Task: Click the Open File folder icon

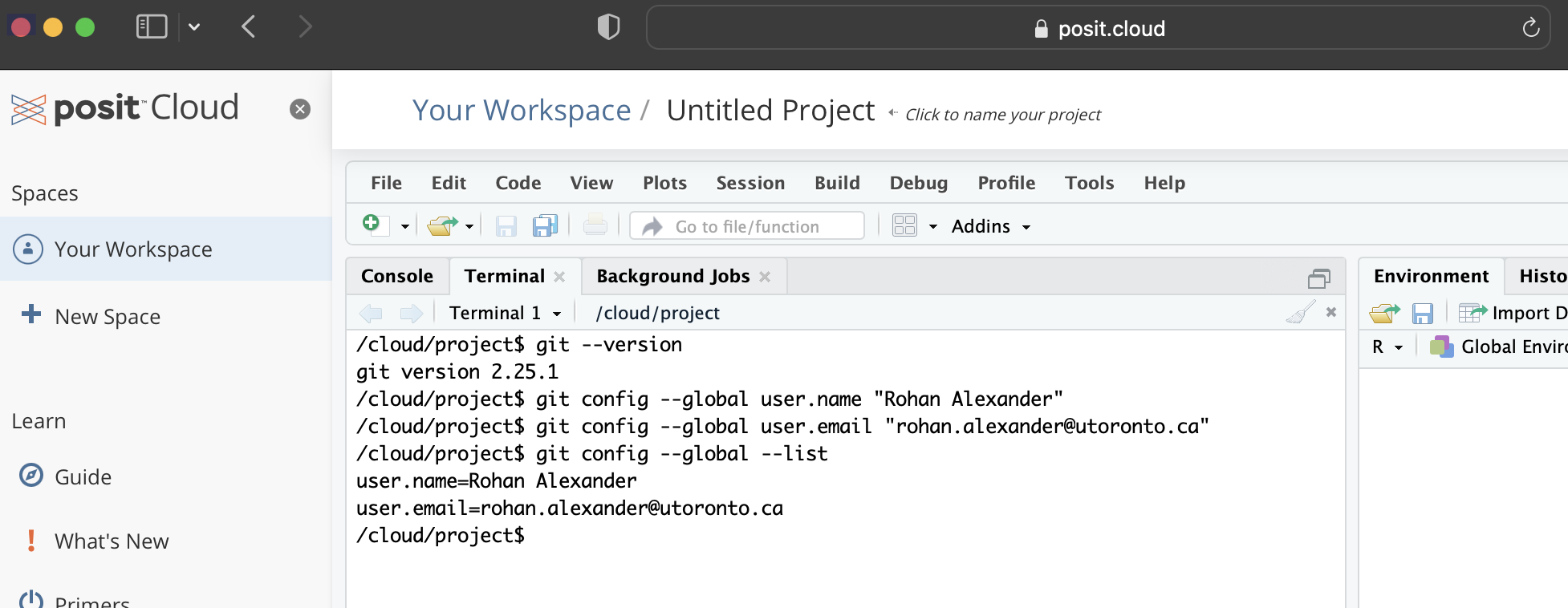Action: click(x=442, y=226)
